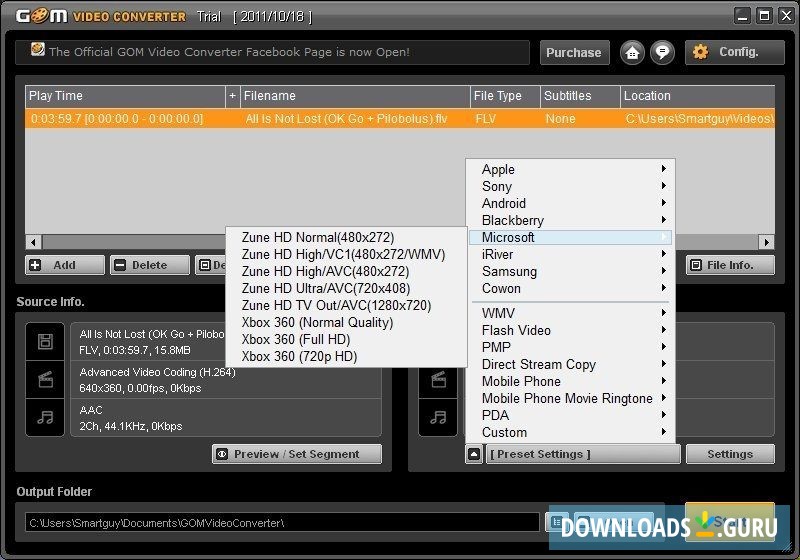The image size is (800, 560).
Task: Click Add to add a file
Action: pos(65,265)
